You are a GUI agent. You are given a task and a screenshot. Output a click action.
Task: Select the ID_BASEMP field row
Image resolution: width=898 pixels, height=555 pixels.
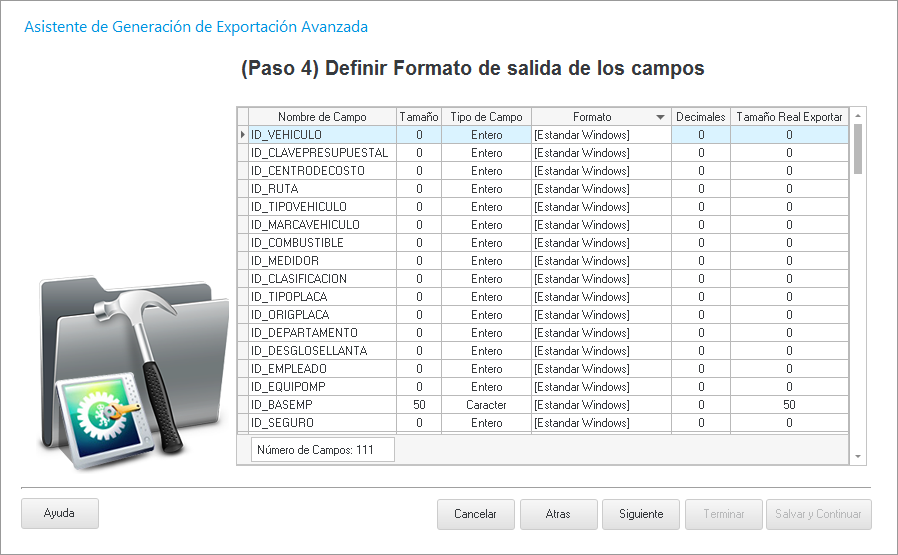pos(320,405)
